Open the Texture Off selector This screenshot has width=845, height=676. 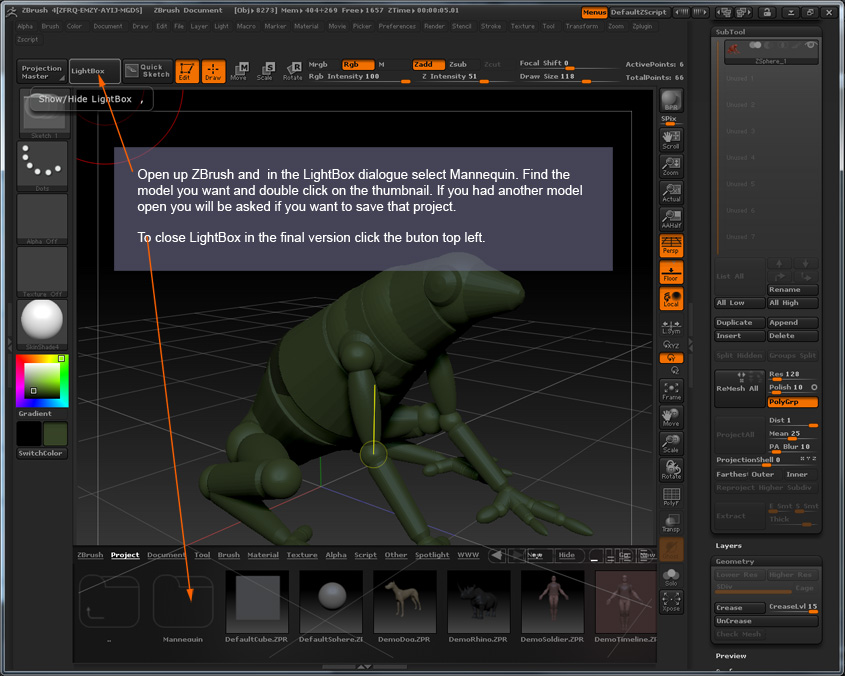42,272
